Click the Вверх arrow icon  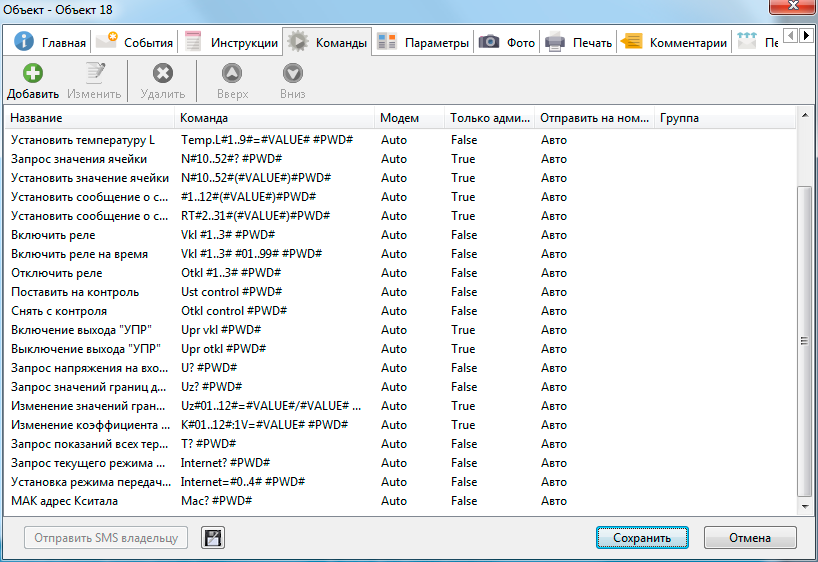232,73
